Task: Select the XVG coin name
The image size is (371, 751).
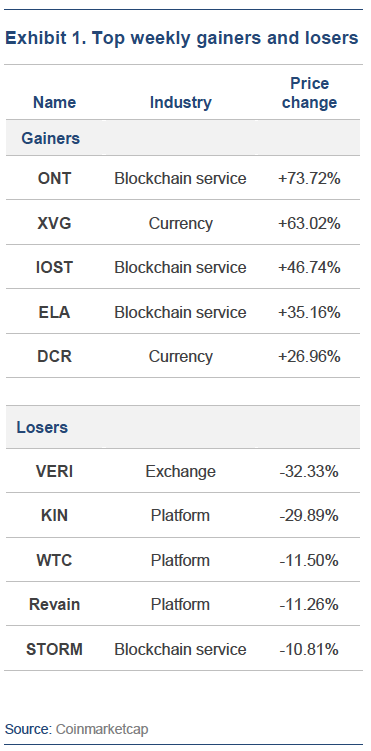Action: [54, 223]
